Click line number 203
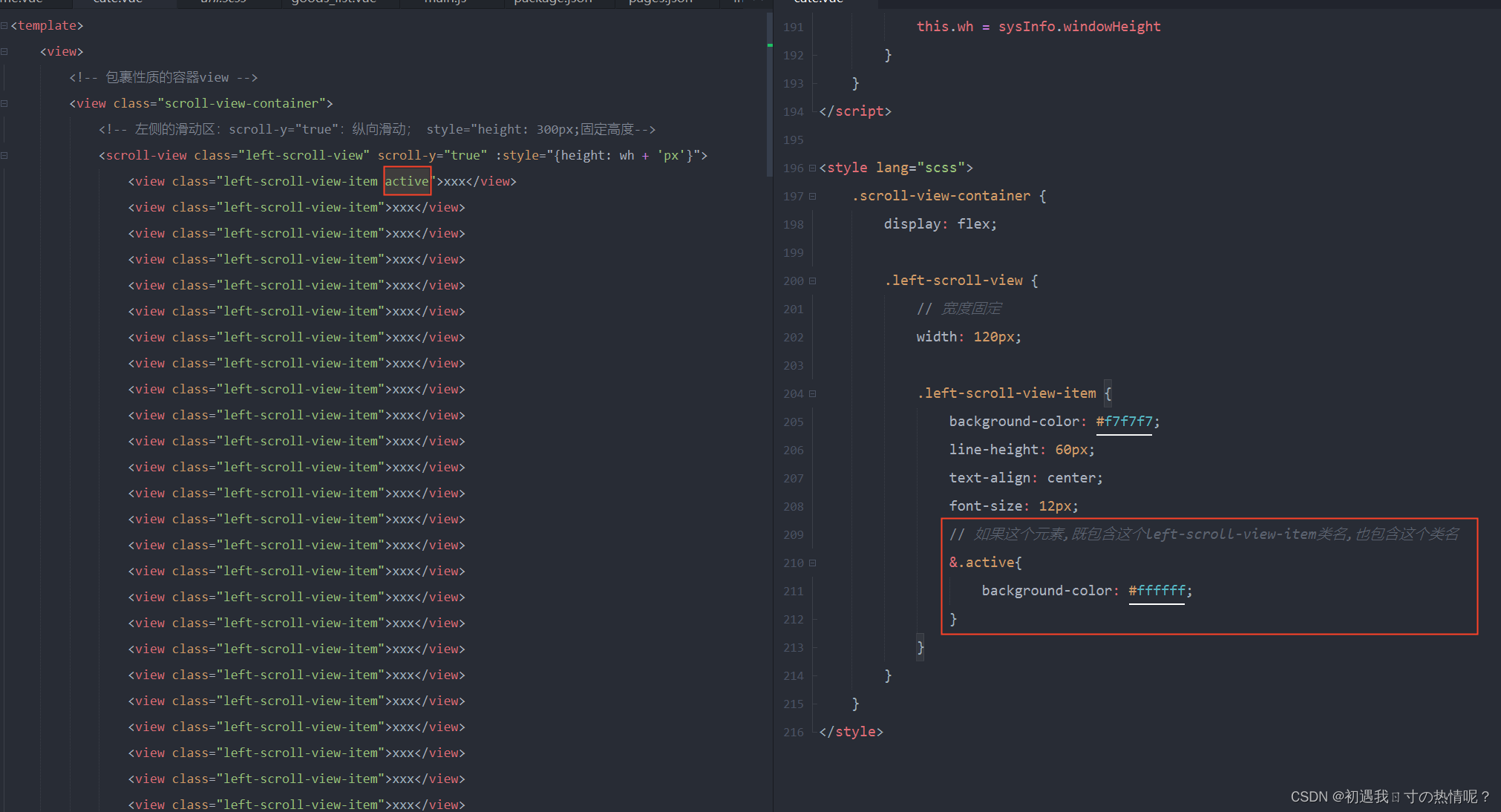1501x812 pixels. pyautogui.click(x=793, y=366)
